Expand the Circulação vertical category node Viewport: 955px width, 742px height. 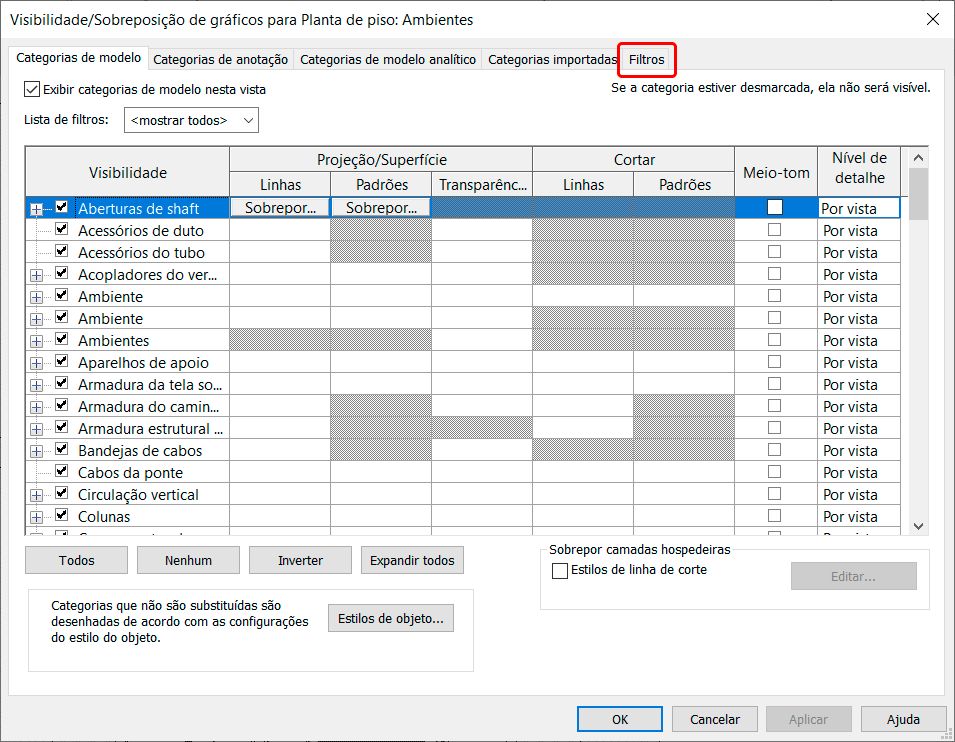click(x=37, y=495)
